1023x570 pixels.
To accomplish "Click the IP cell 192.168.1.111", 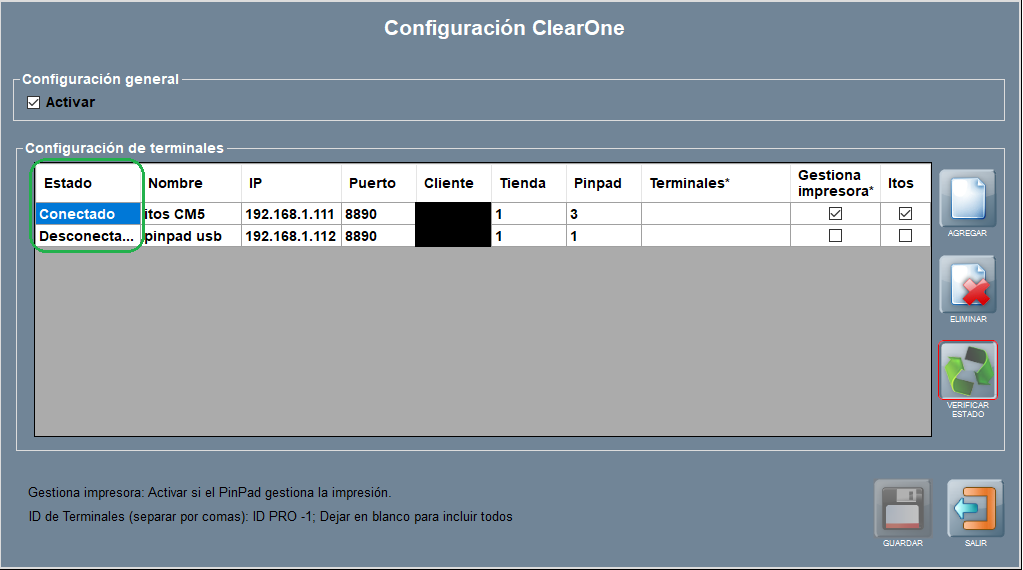I will pyautogui.click(x=290, y=214).
